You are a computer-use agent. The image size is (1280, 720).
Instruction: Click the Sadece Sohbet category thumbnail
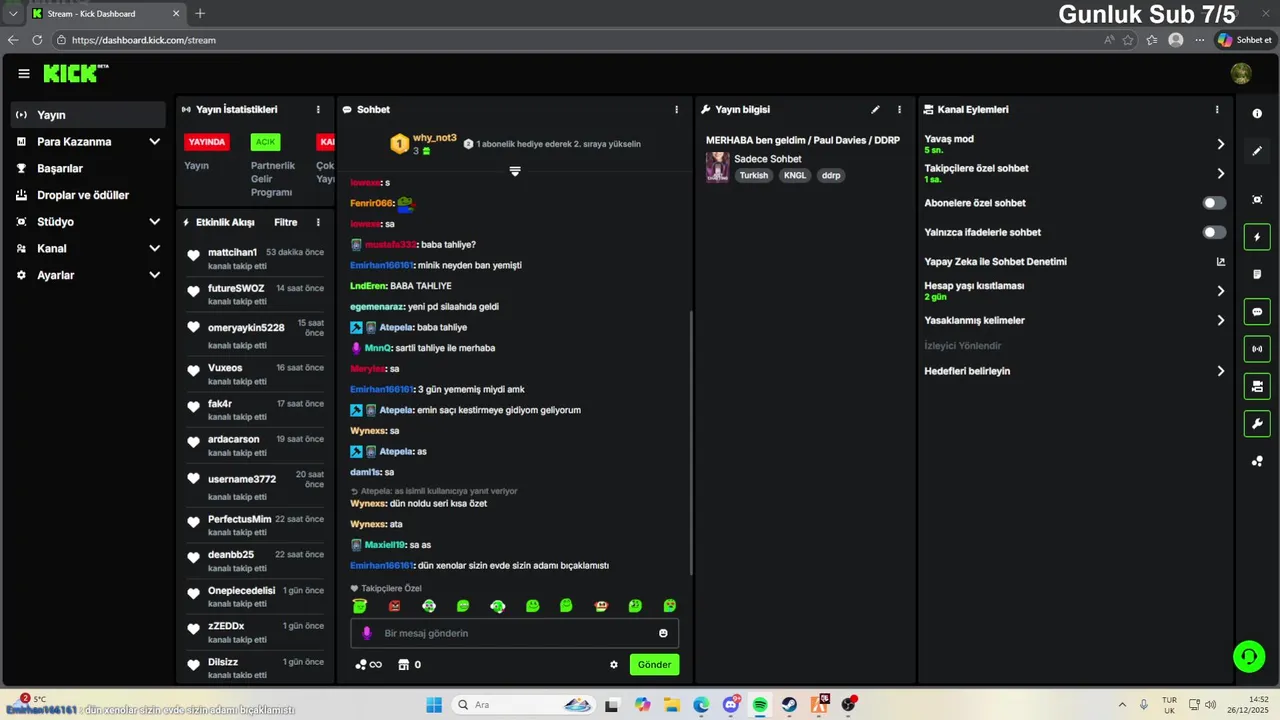point(717,167)
